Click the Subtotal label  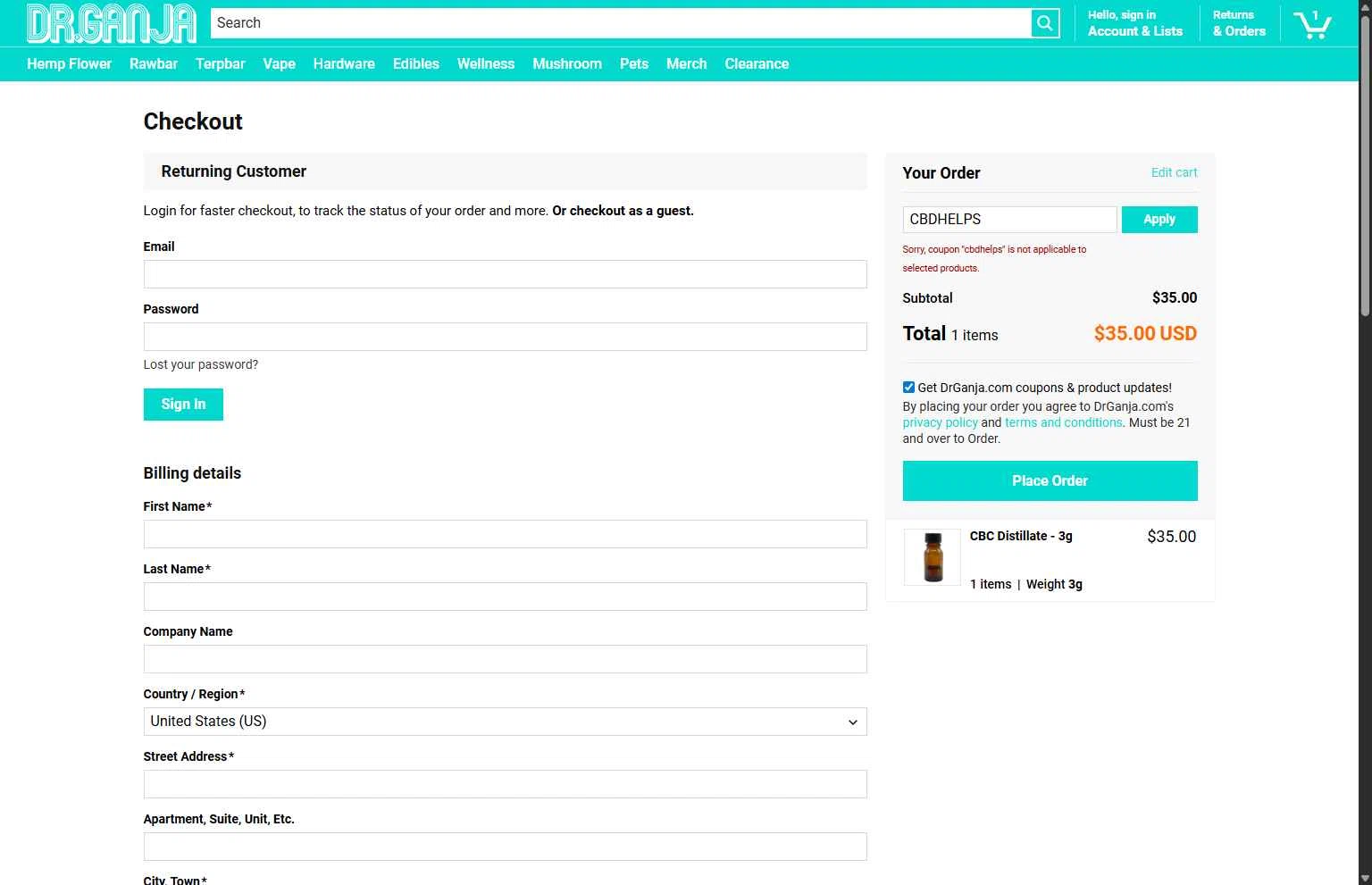click(x=927, y=298)
